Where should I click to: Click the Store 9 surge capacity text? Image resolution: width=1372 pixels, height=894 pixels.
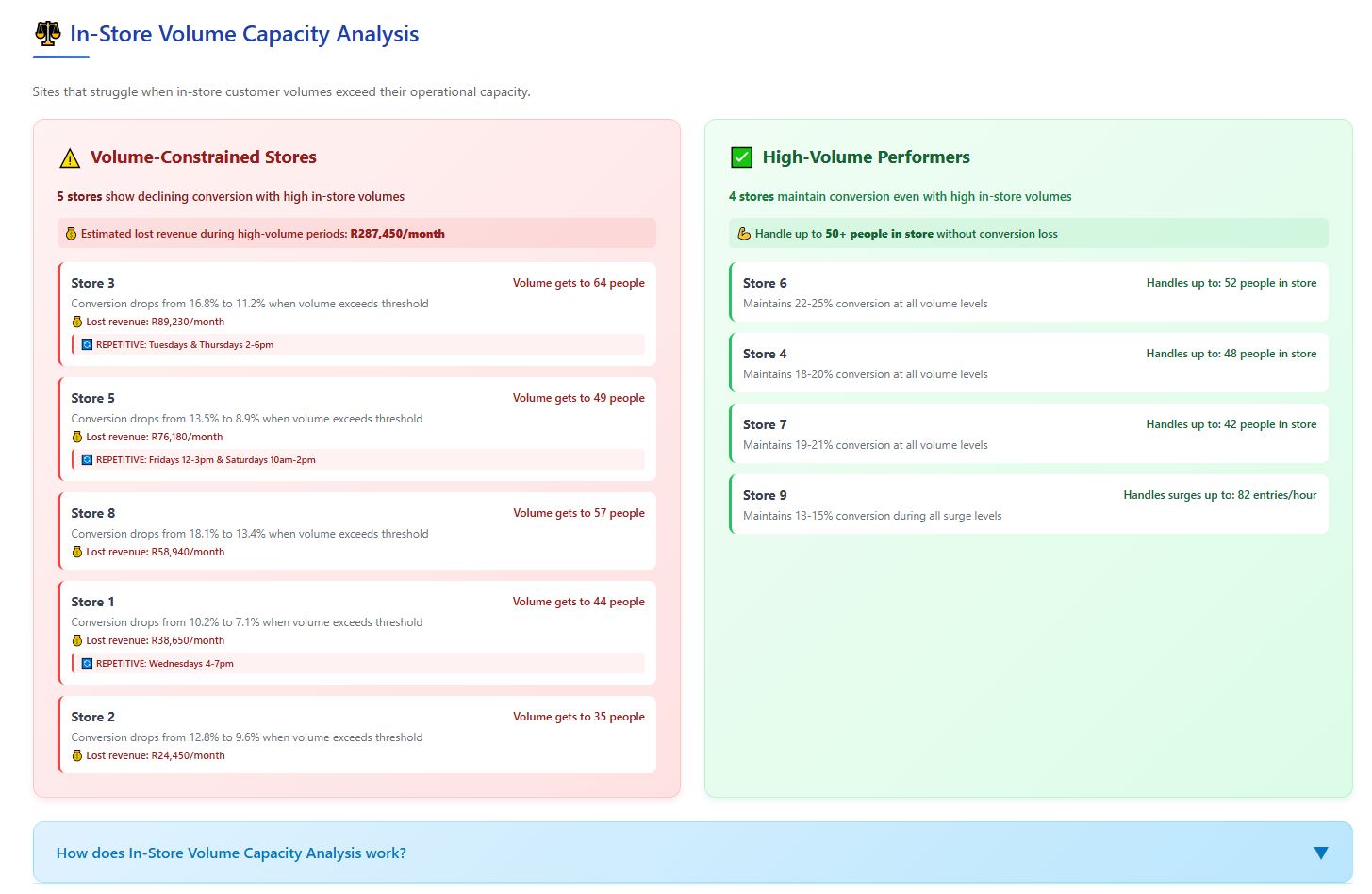1219,495
